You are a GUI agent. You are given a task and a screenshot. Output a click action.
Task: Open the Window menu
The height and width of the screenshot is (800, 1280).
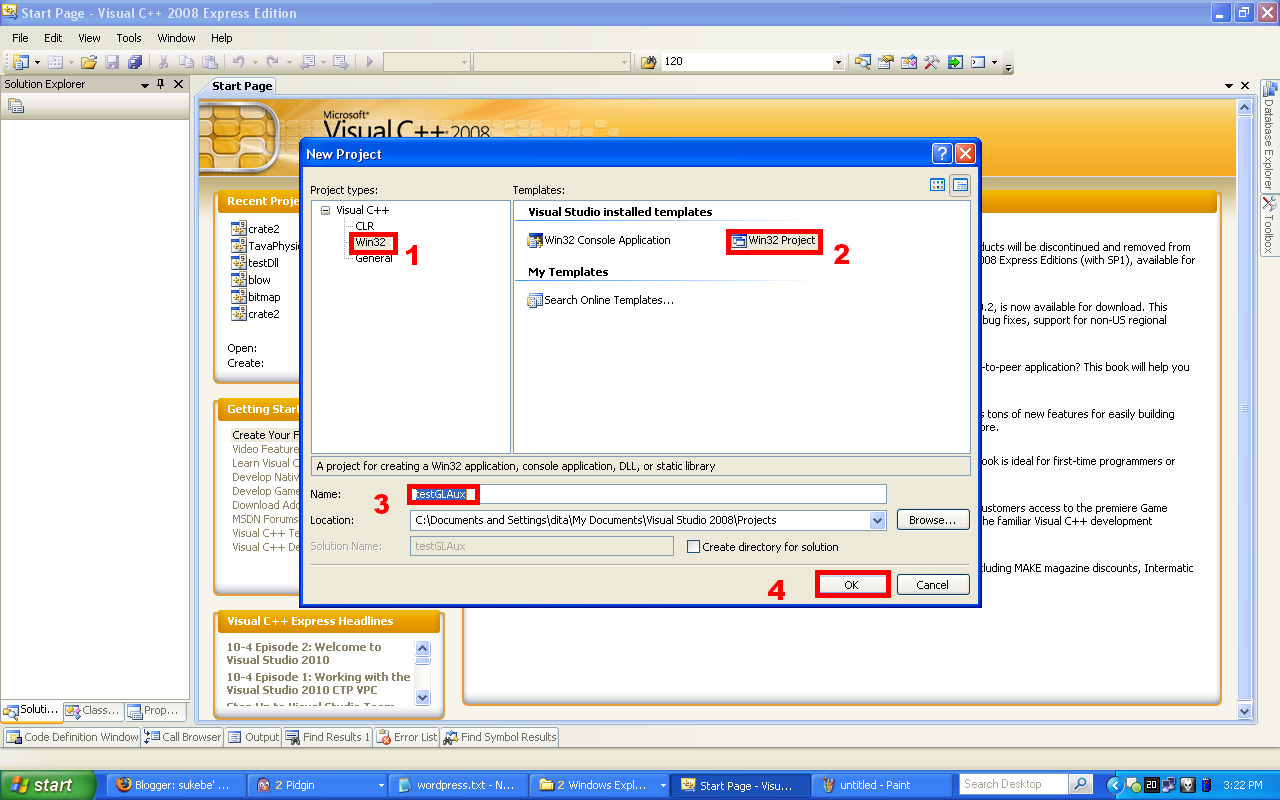177,38
